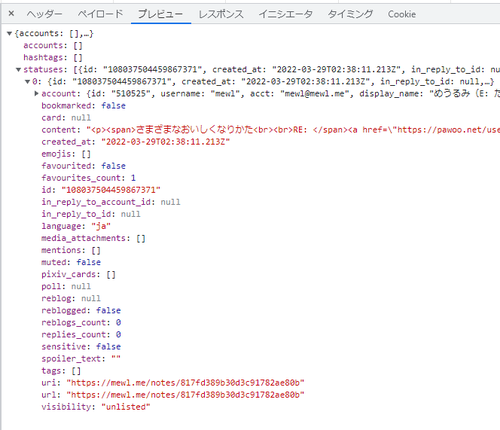Select the content property value
Screen dimensions: 500x430
(x=293, y=130)
